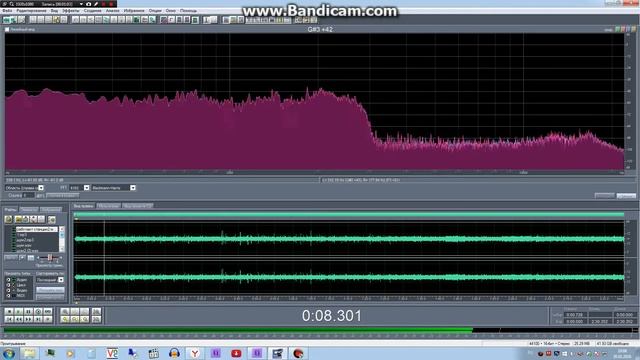Click the Edit View icon in main toolbar
Image resolution: width=640 pixels, height=360 pixels.
7,20
